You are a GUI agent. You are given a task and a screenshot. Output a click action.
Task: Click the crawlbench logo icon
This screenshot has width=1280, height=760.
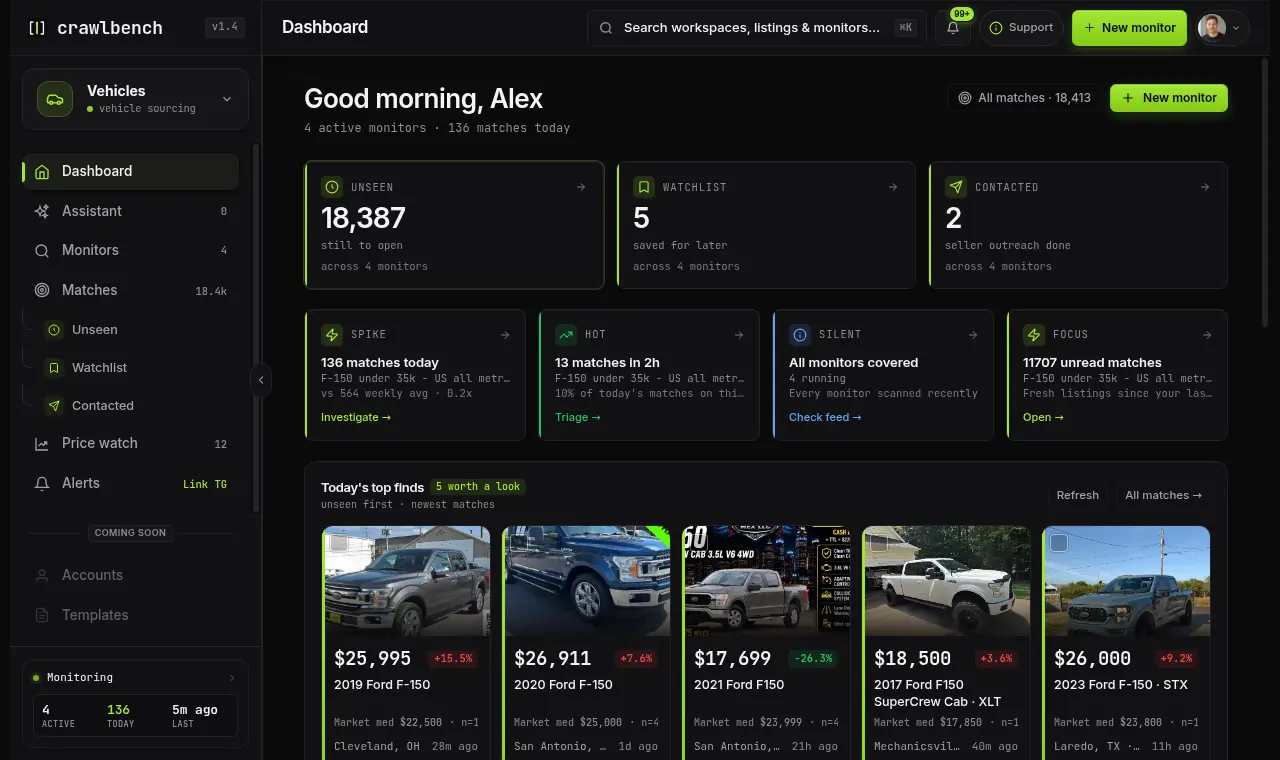point(37,28)
